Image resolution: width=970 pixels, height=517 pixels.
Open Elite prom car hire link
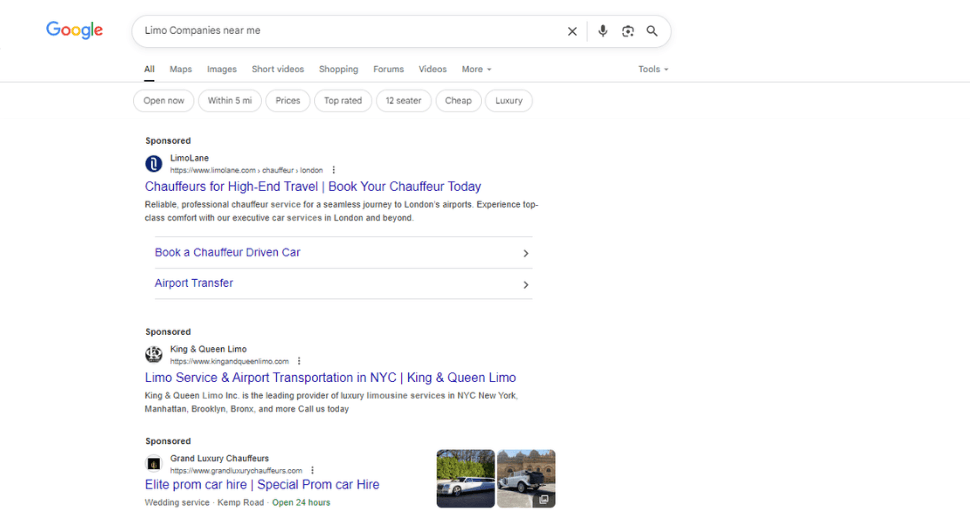262,485
